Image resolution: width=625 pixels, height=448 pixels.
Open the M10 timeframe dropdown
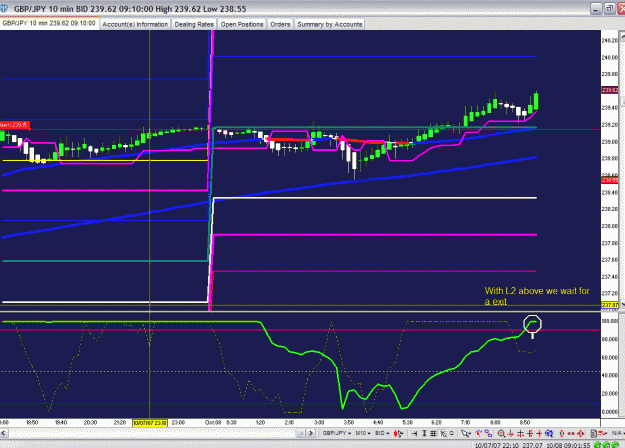363,433
